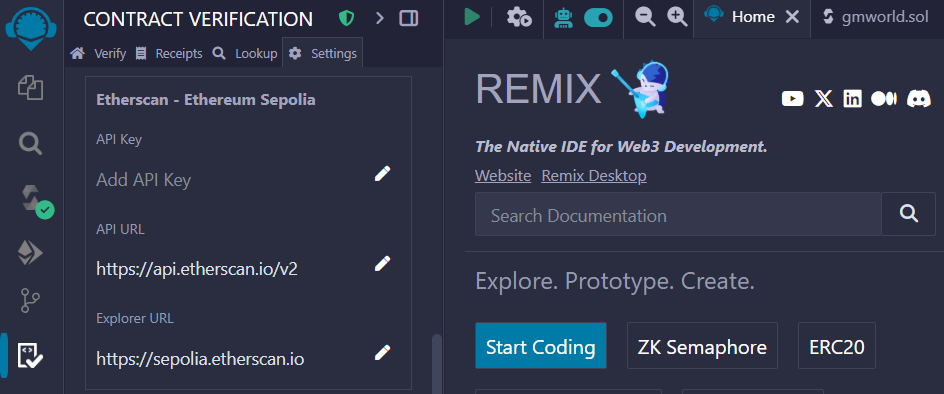This screenshot has width=944, height=394.
Task: Click the settings panel scrollbar
Action: 437,364
